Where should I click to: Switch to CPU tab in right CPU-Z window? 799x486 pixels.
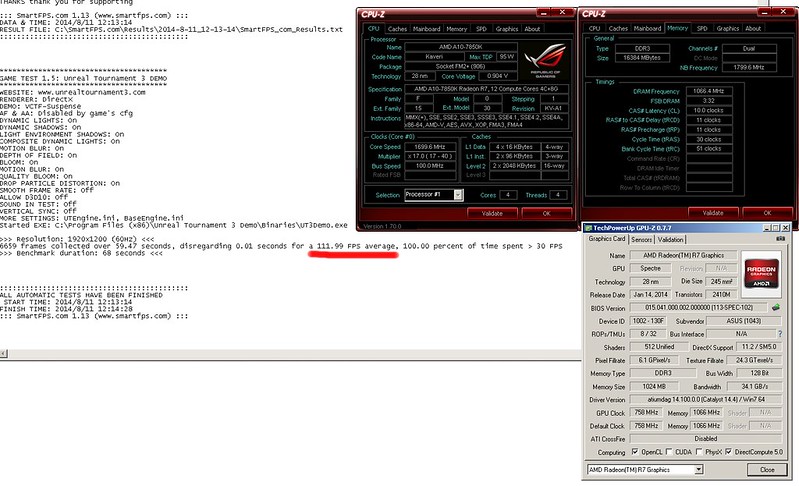click(595, 29)
